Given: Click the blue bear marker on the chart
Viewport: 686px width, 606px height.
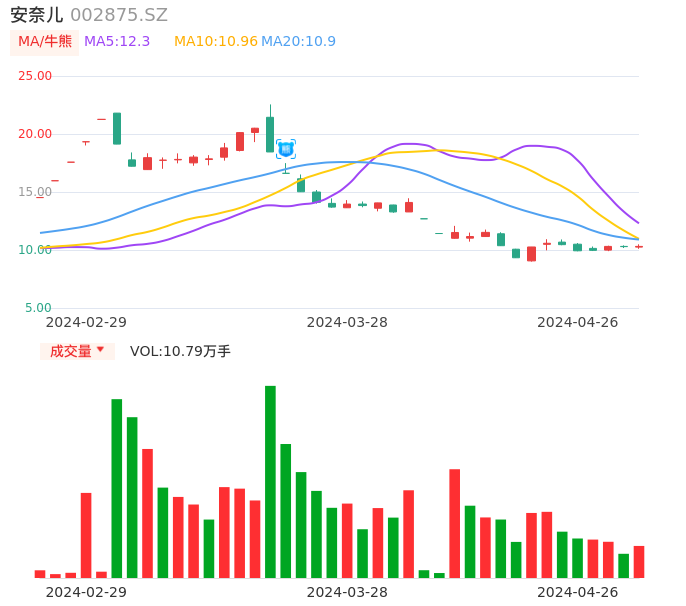Looking at the screenshot, I should pyautogui.click(x=286, y=149).
